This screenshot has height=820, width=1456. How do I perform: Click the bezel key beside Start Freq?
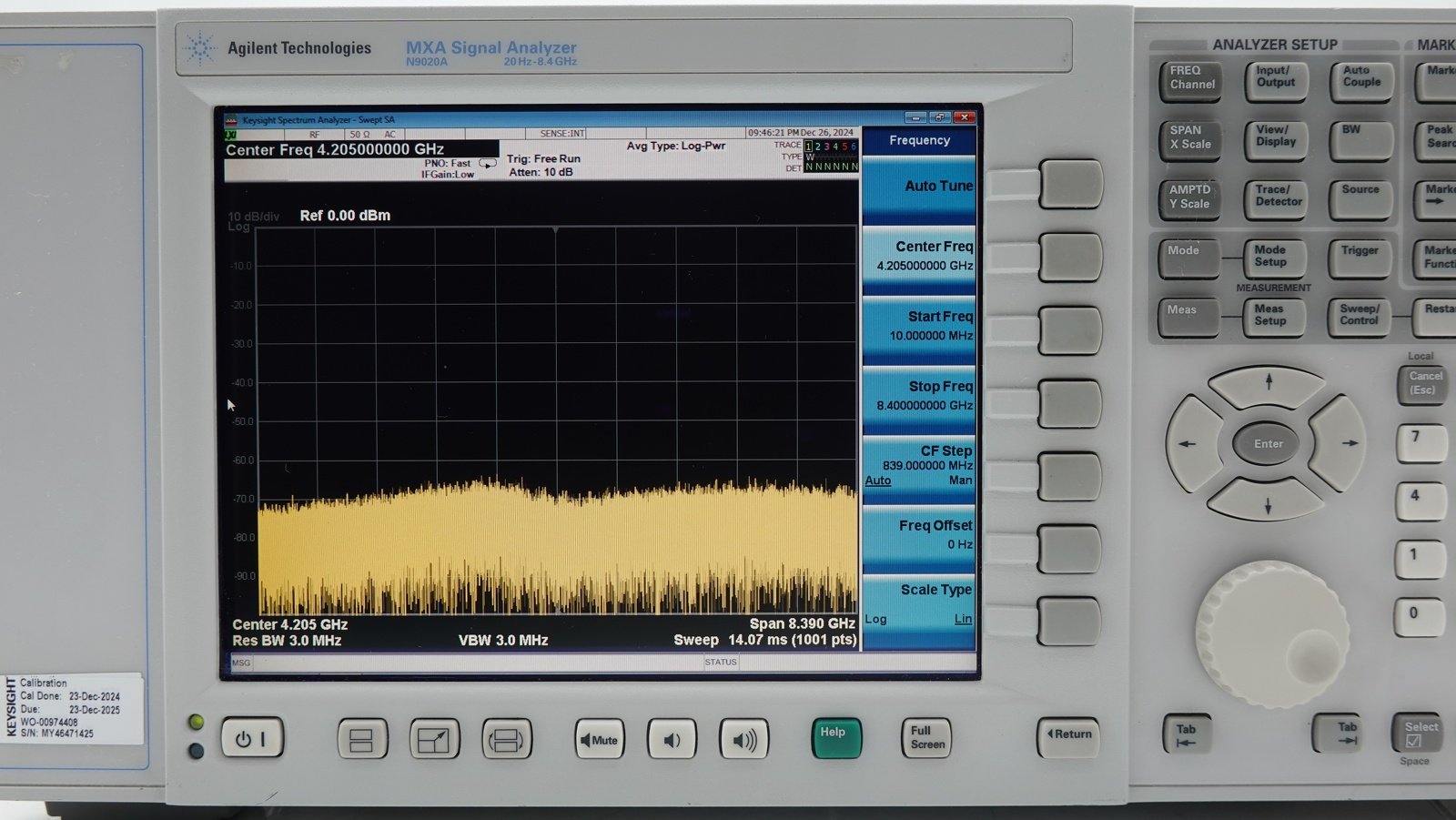pos(1070,330)
